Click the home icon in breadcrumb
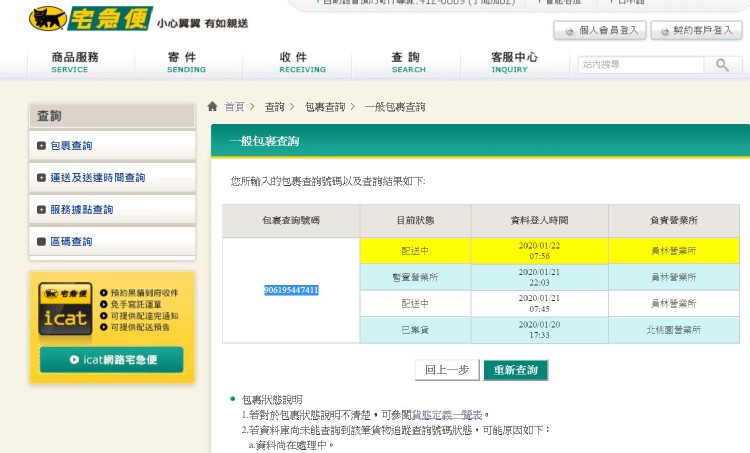Viewport: 750px width, 453px height. pyautogui.click(x=212, y=106)
